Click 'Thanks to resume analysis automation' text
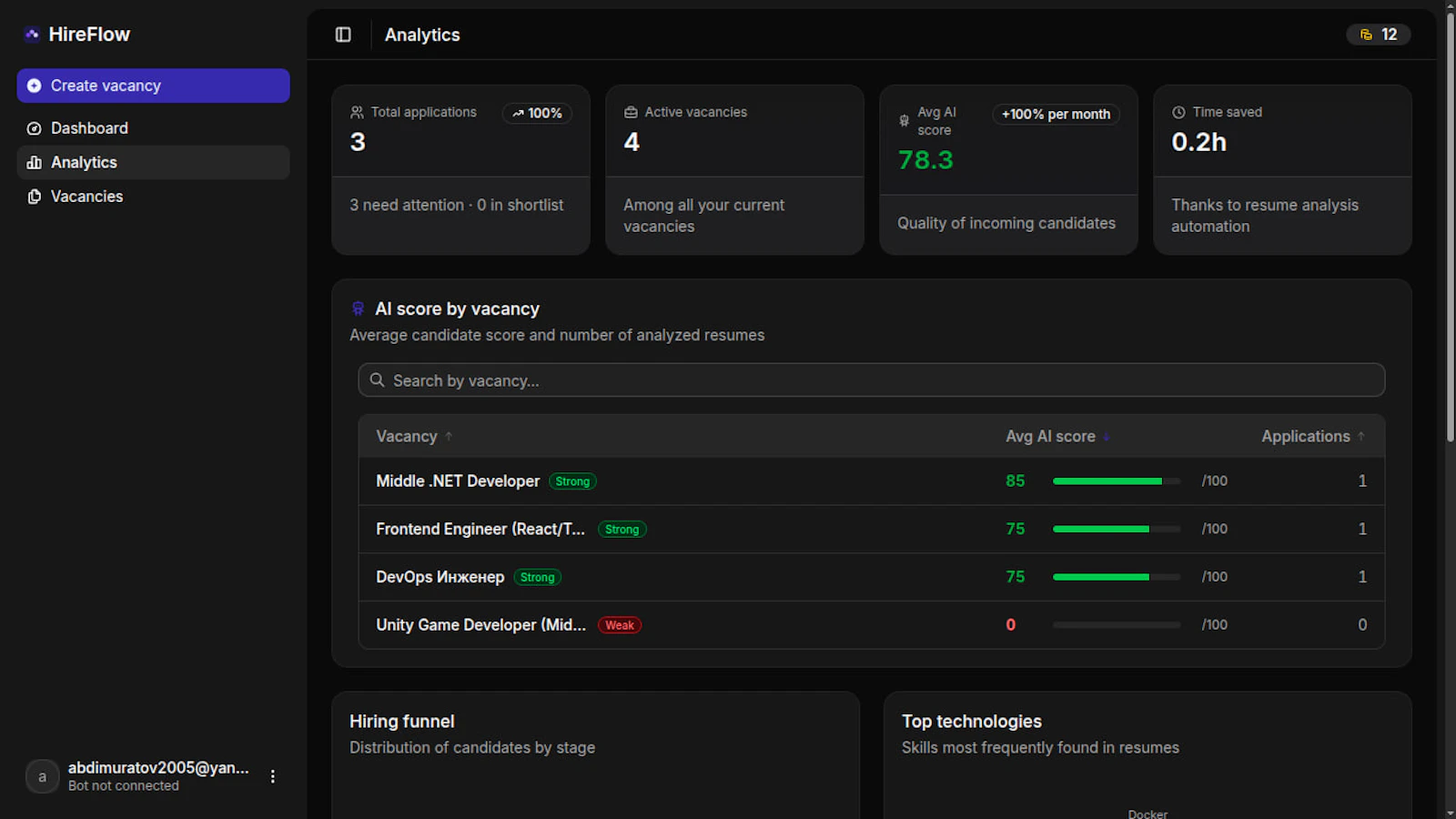The image size is (1456, 819). 1265,216
